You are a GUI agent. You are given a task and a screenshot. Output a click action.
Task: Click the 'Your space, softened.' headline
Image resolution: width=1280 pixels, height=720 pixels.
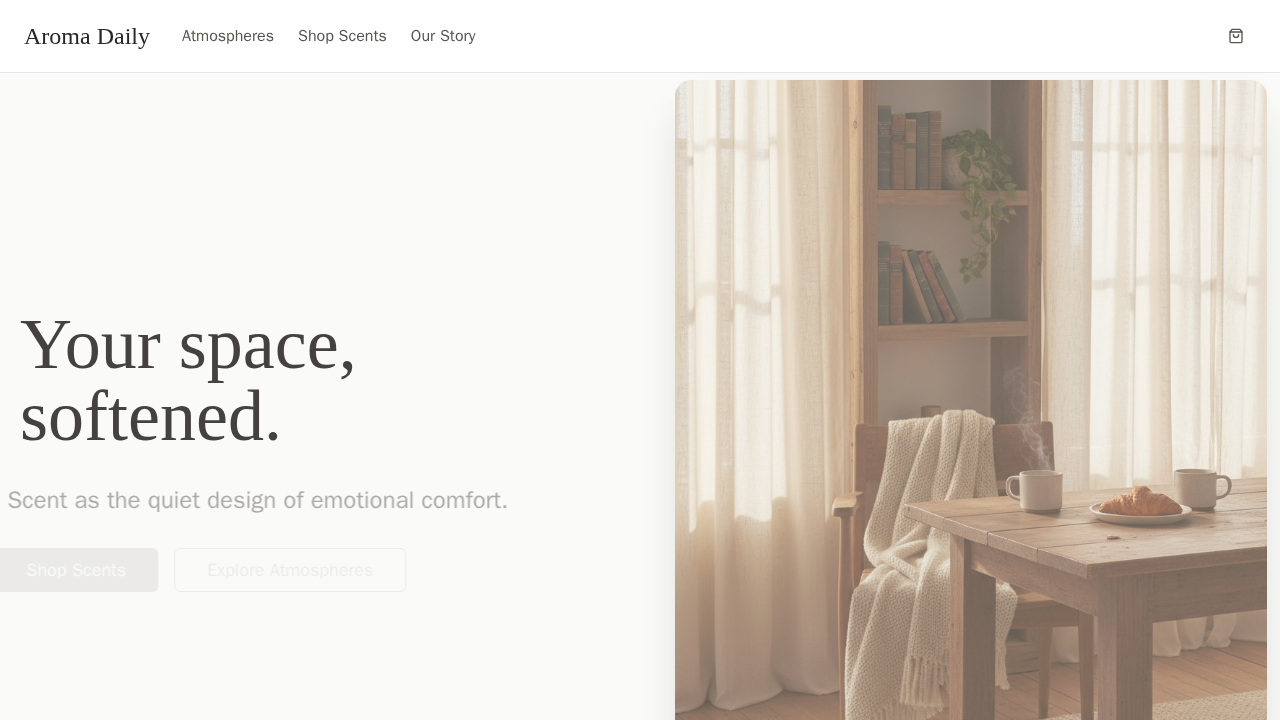point(188,380)
